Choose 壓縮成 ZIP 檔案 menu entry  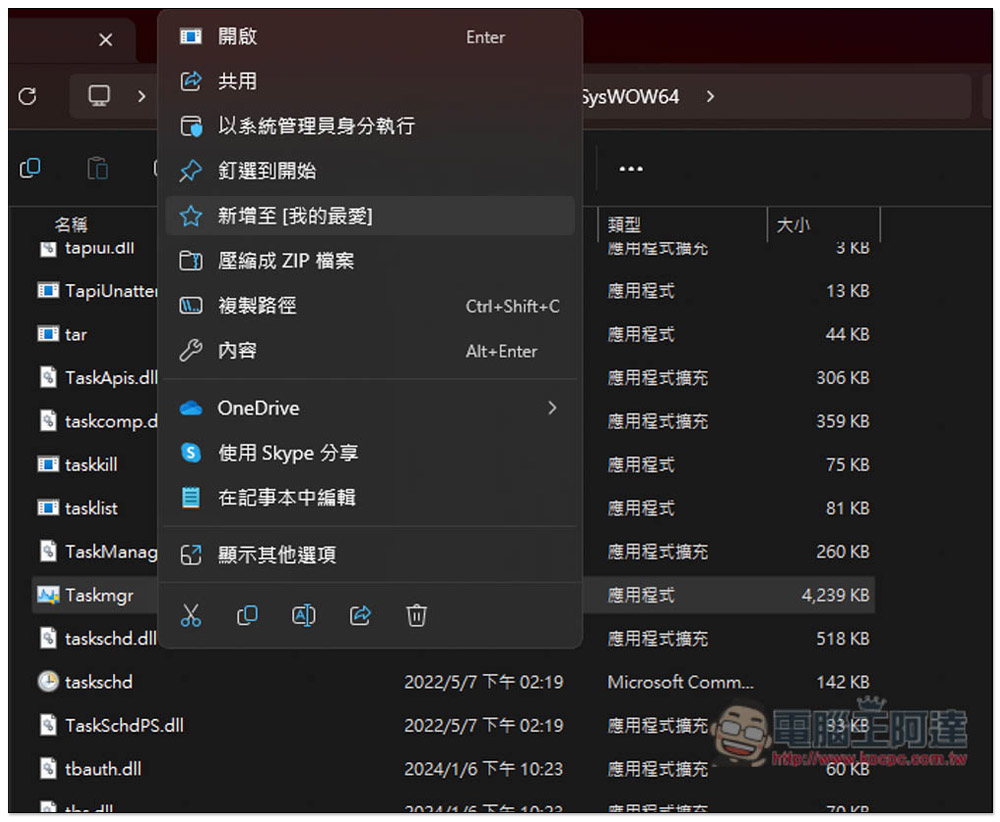coord(370,261)
